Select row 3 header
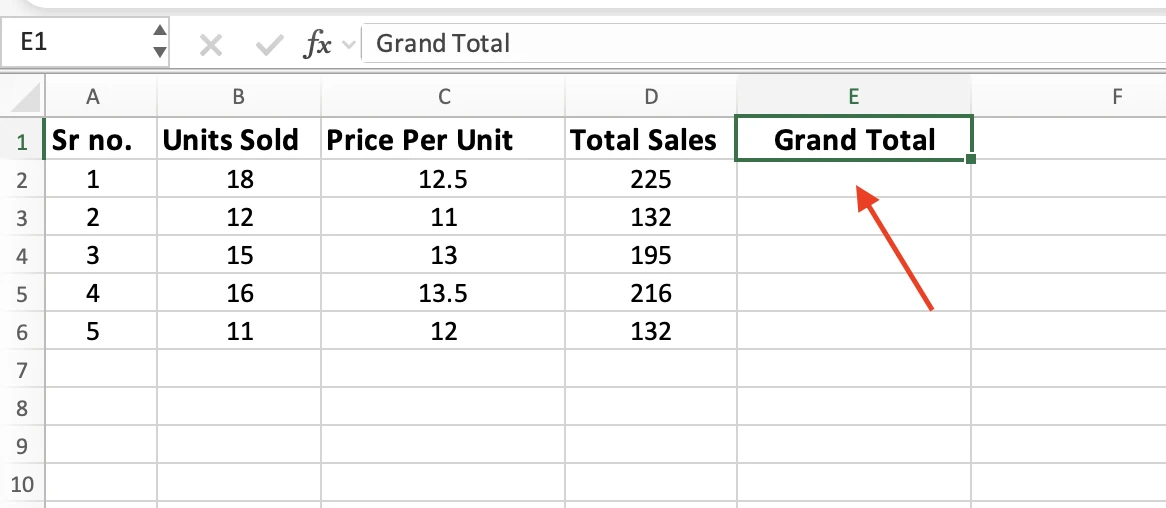The image size is (1166, 508). tap(22, 217)
